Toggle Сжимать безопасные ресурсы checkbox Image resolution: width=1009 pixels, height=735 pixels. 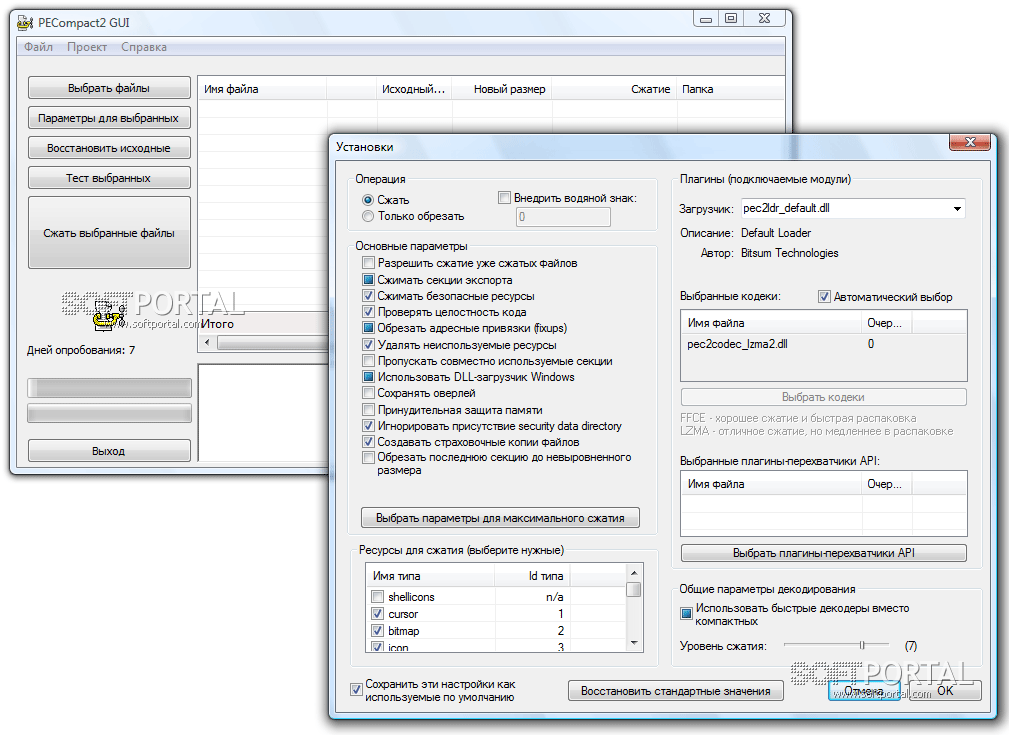[368, 295]
